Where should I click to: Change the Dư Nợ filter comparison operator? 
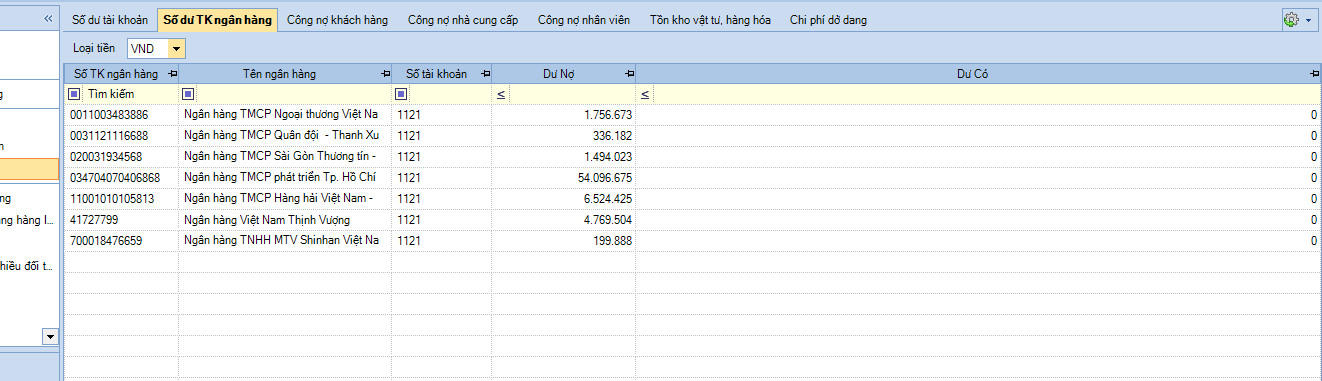pos(501,94)
